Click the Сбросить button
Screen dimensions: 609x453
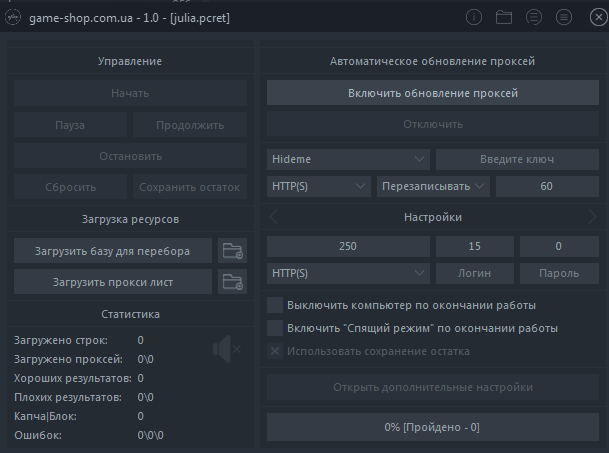[70, 187]
